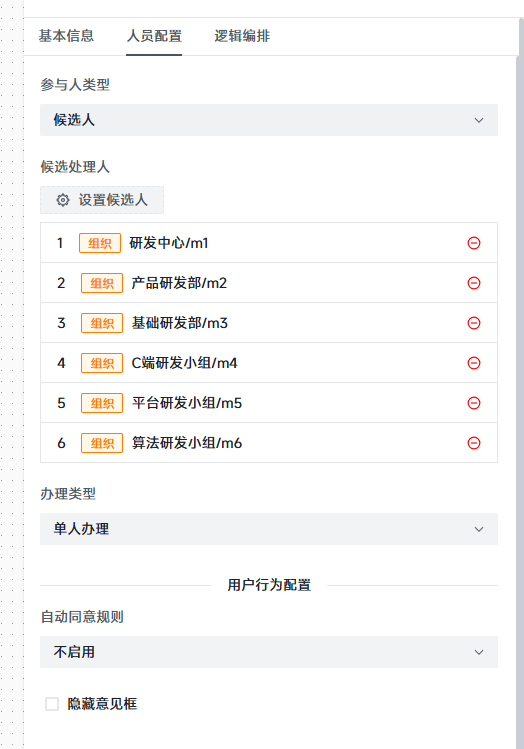The height and width of the screenshot is (749, 524).
Task: Remove 产品研发部/m2 using the minus icon
Action: click(x=473, y=283)
